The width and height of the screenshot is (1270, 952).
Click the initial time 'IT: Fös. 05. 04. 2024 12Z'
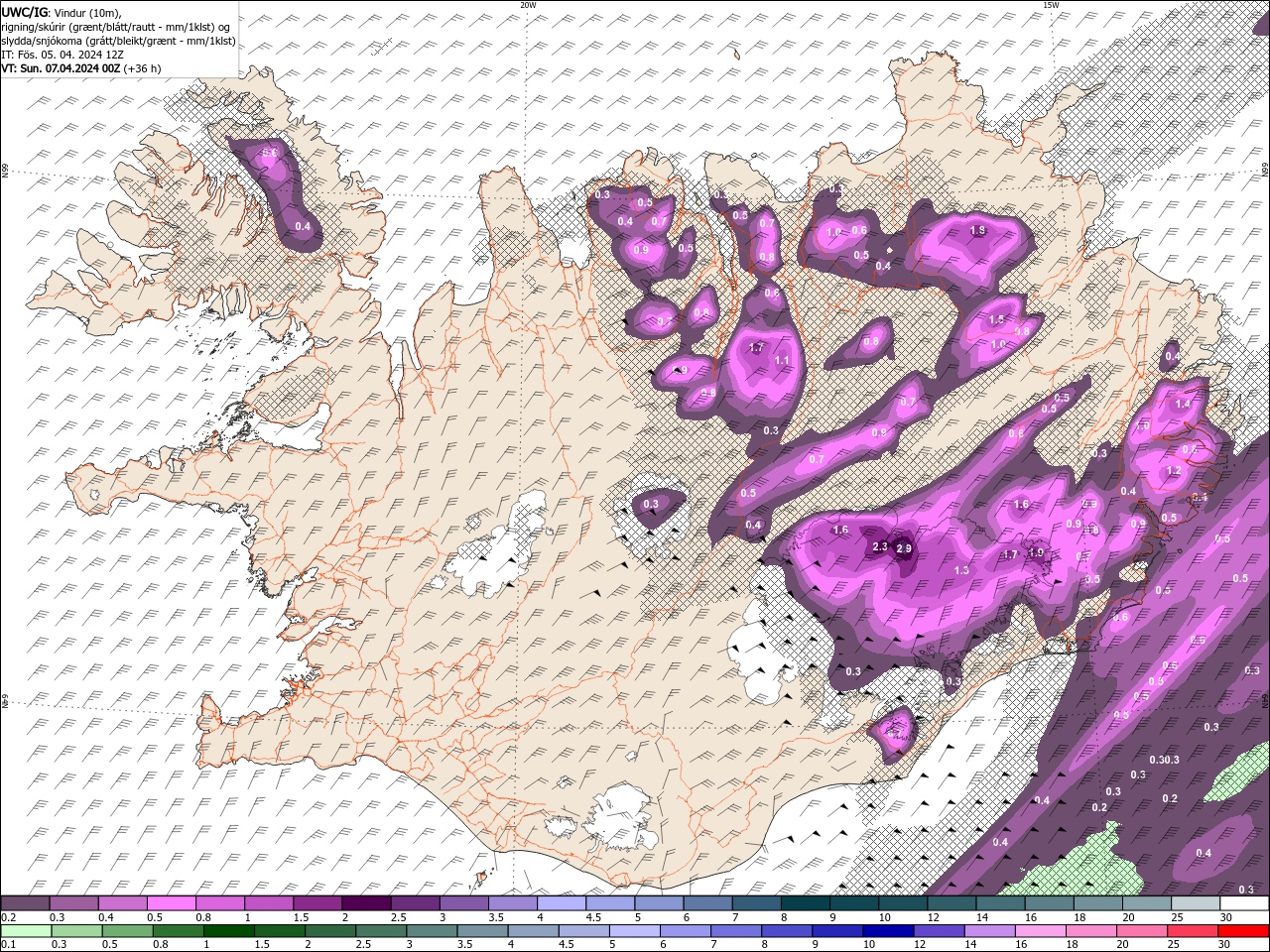pos(62,55)
